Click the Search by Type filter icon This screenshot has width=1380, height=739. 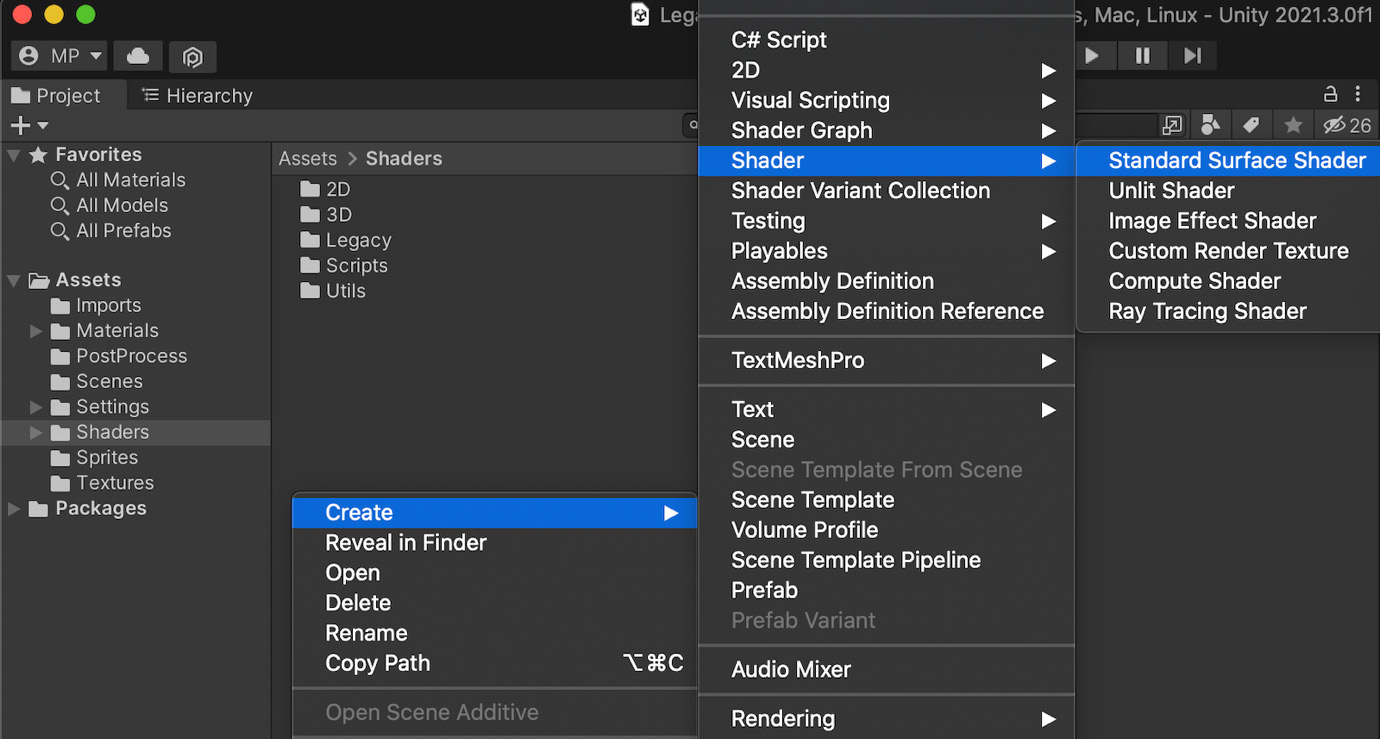[x=1210, y=125]
